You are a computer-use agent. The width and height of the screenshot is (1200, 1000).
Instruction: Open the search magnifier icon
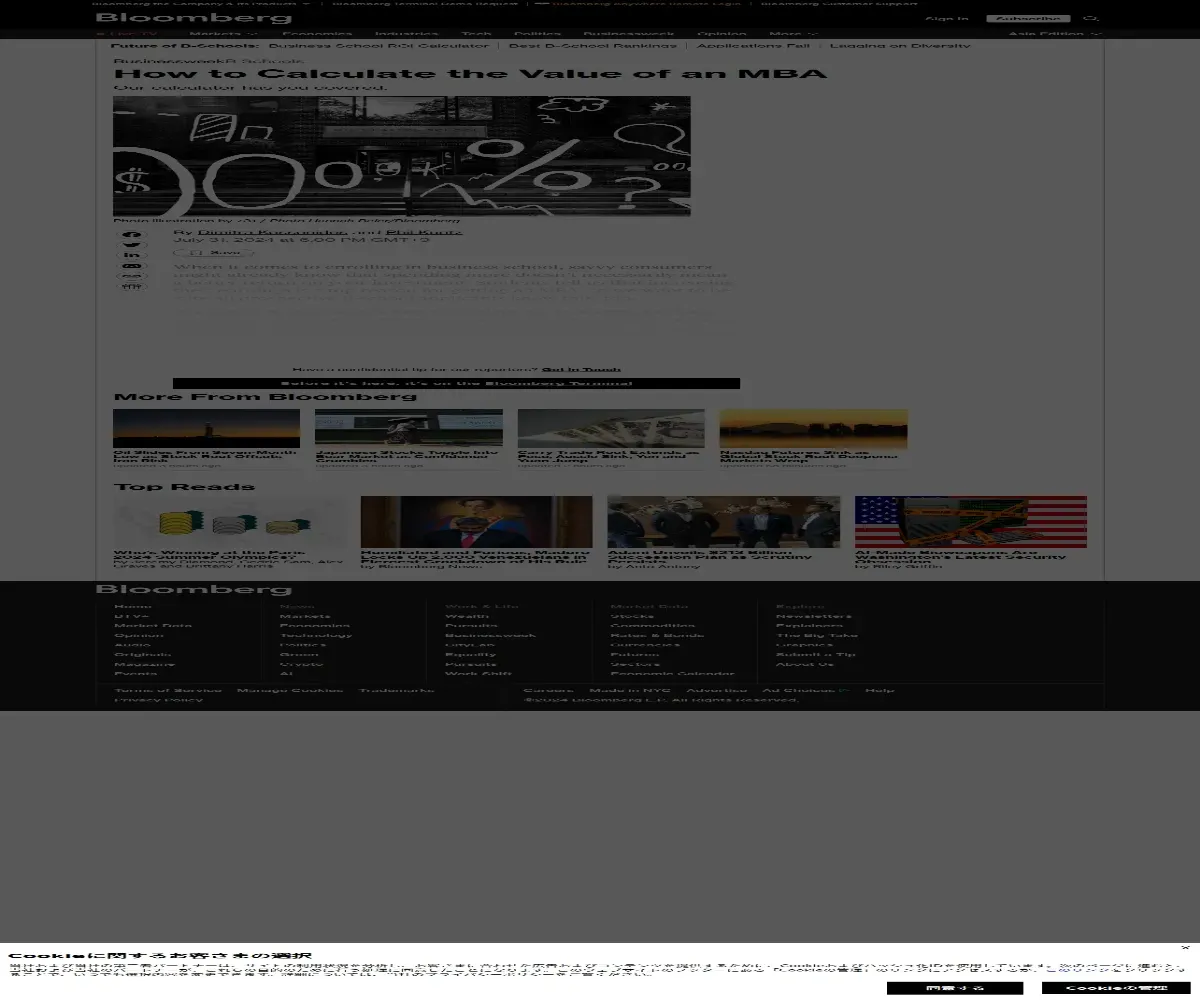click(1092, 18)
